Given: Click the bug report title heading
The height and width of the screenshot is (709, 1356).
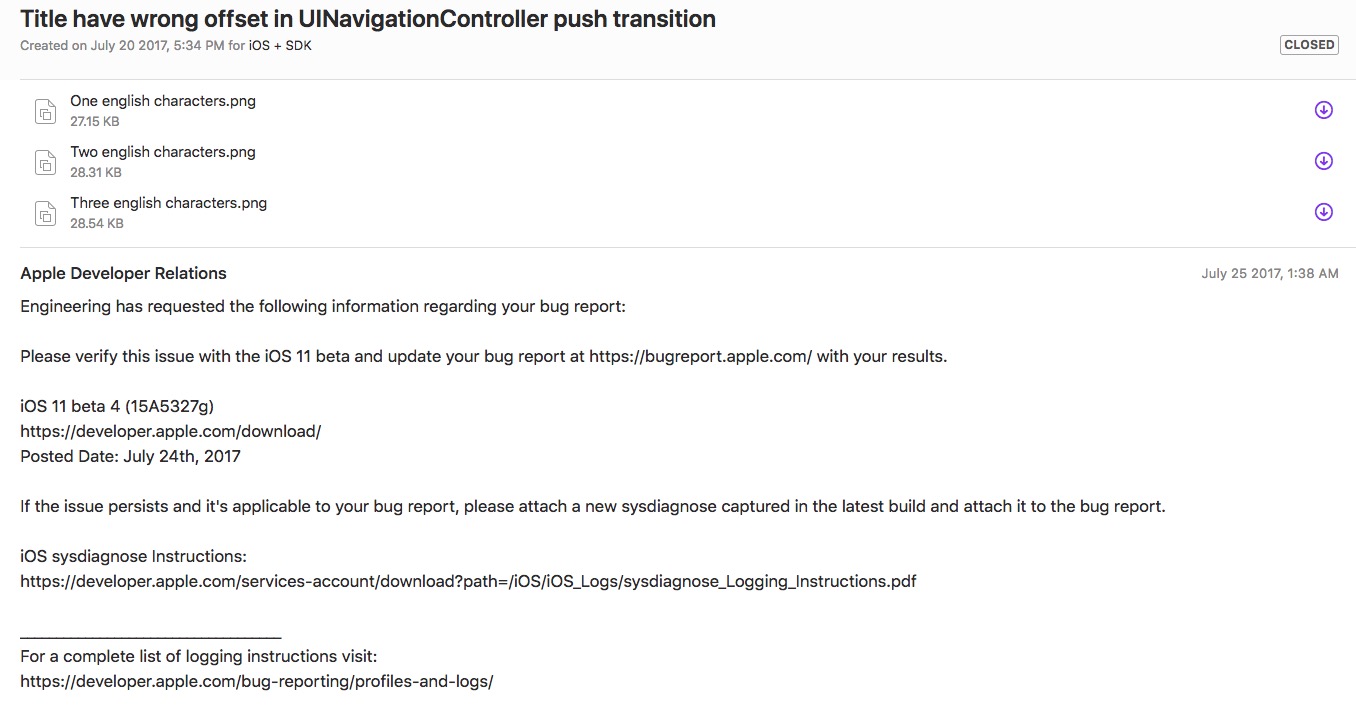Looking at the screenshot, I should [x=368, y=19].
